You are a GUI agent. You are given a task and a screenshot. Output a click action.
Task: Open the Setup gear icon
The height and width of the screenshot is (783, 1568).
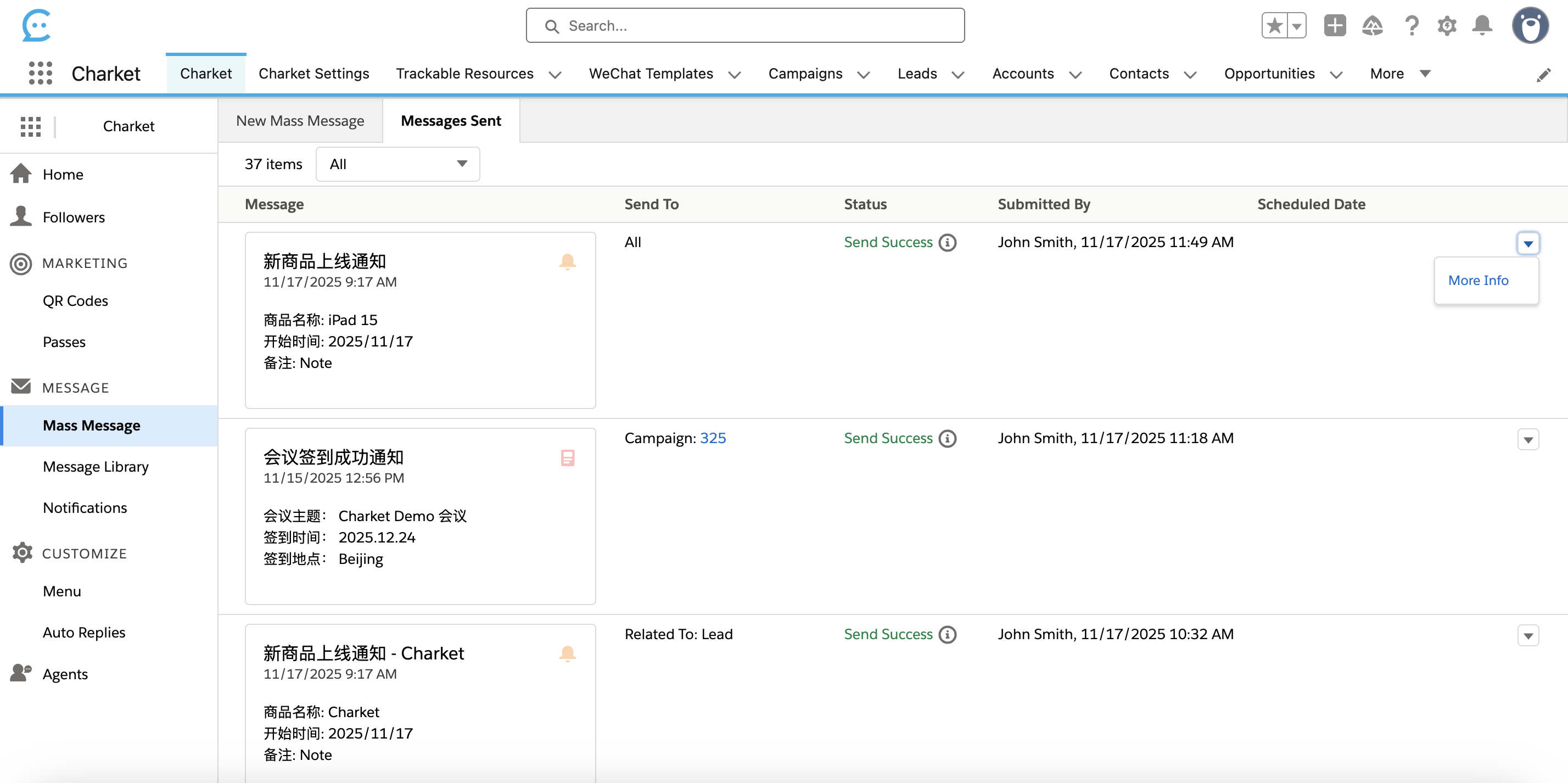[1447, 26]
